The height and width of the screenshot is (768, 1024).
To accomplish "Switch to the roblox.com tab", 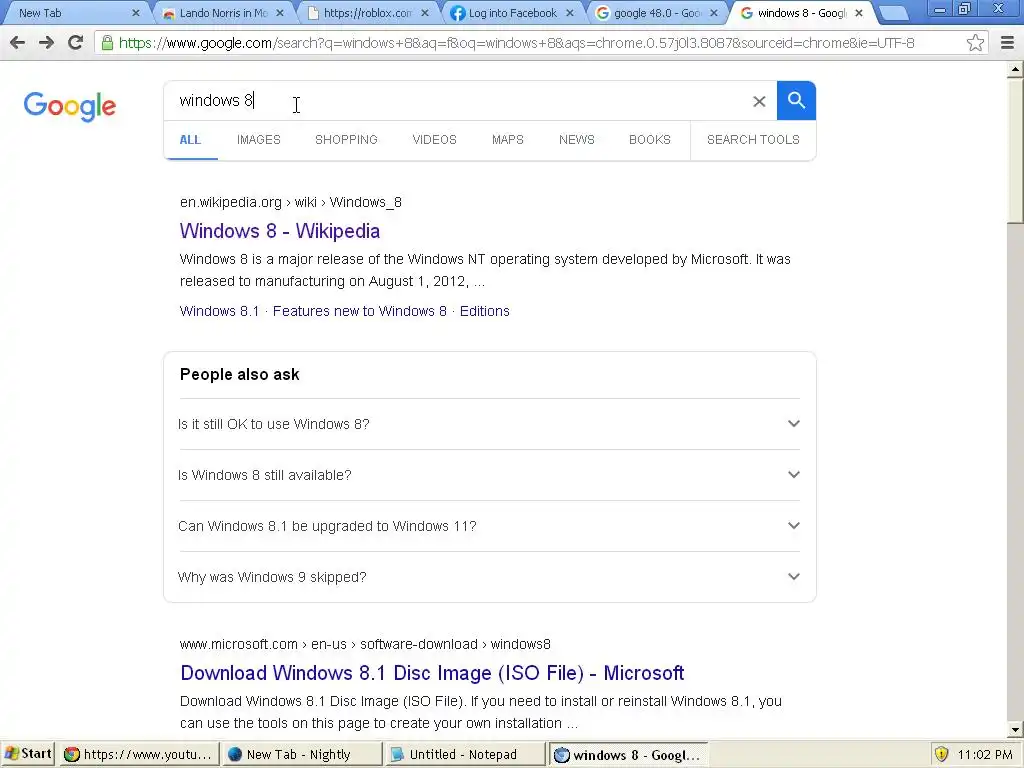I will coord(366,13).
